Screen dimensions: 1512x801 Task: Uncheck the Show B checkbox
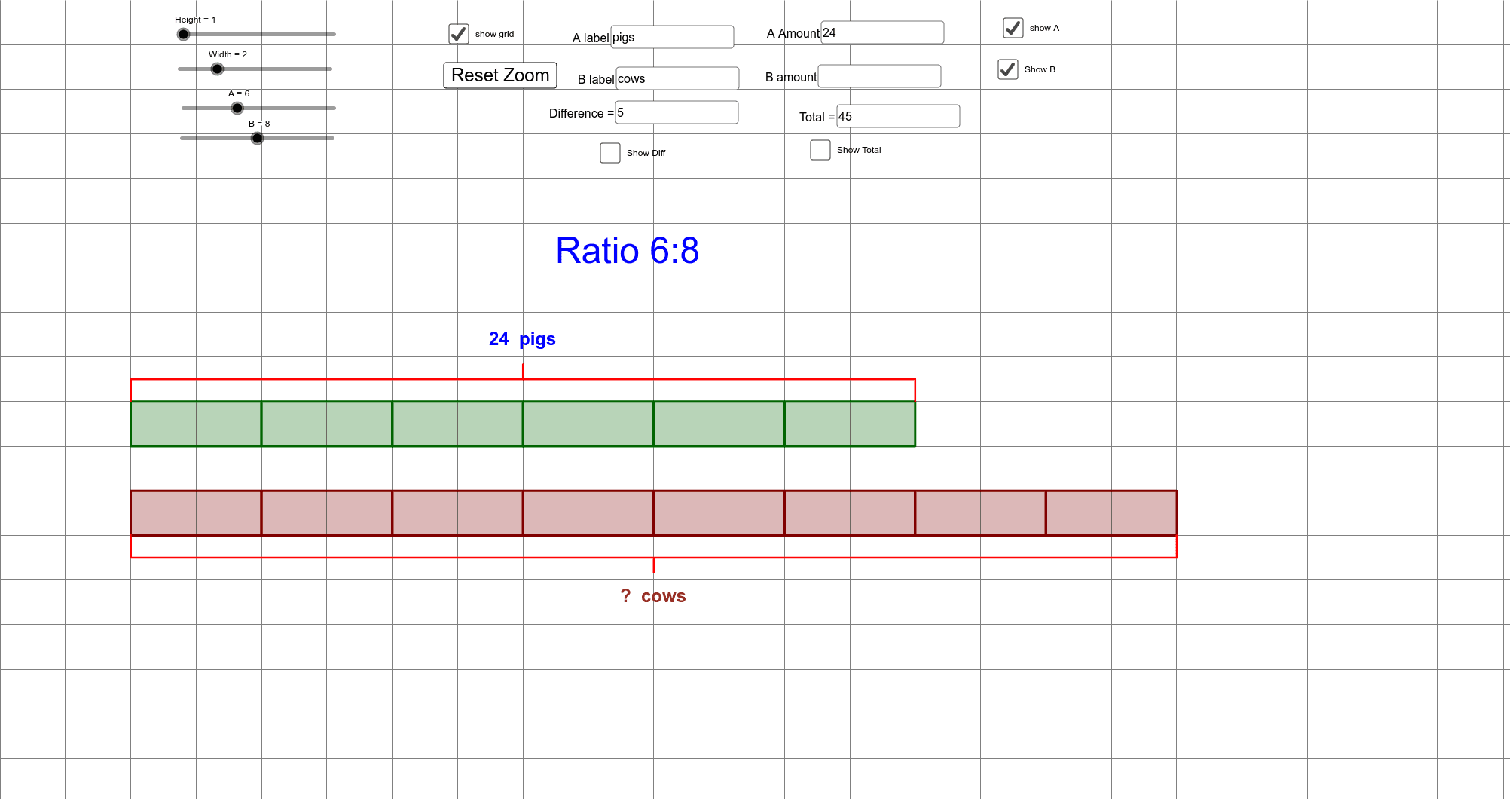point(1008,69)
